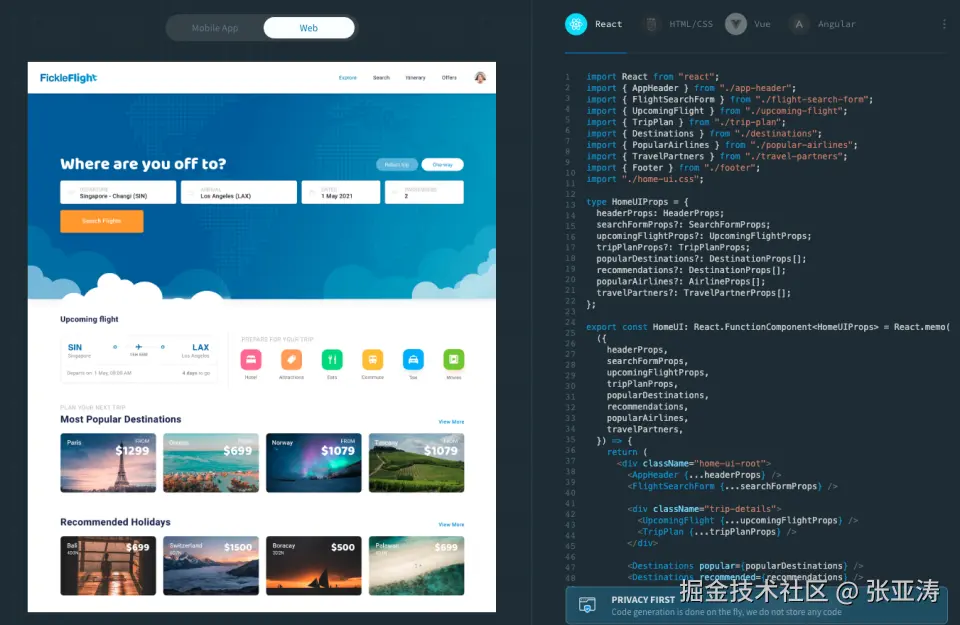
Task: Click the pink Hotel icon
Action: point(251,359)
